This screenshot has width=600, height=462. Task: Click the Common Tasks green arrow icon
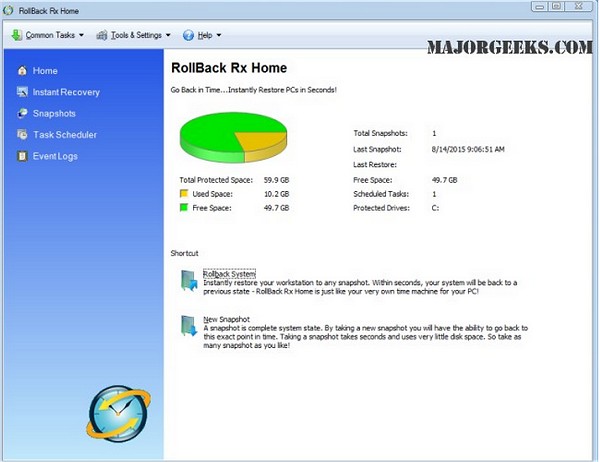pos(16,35)
